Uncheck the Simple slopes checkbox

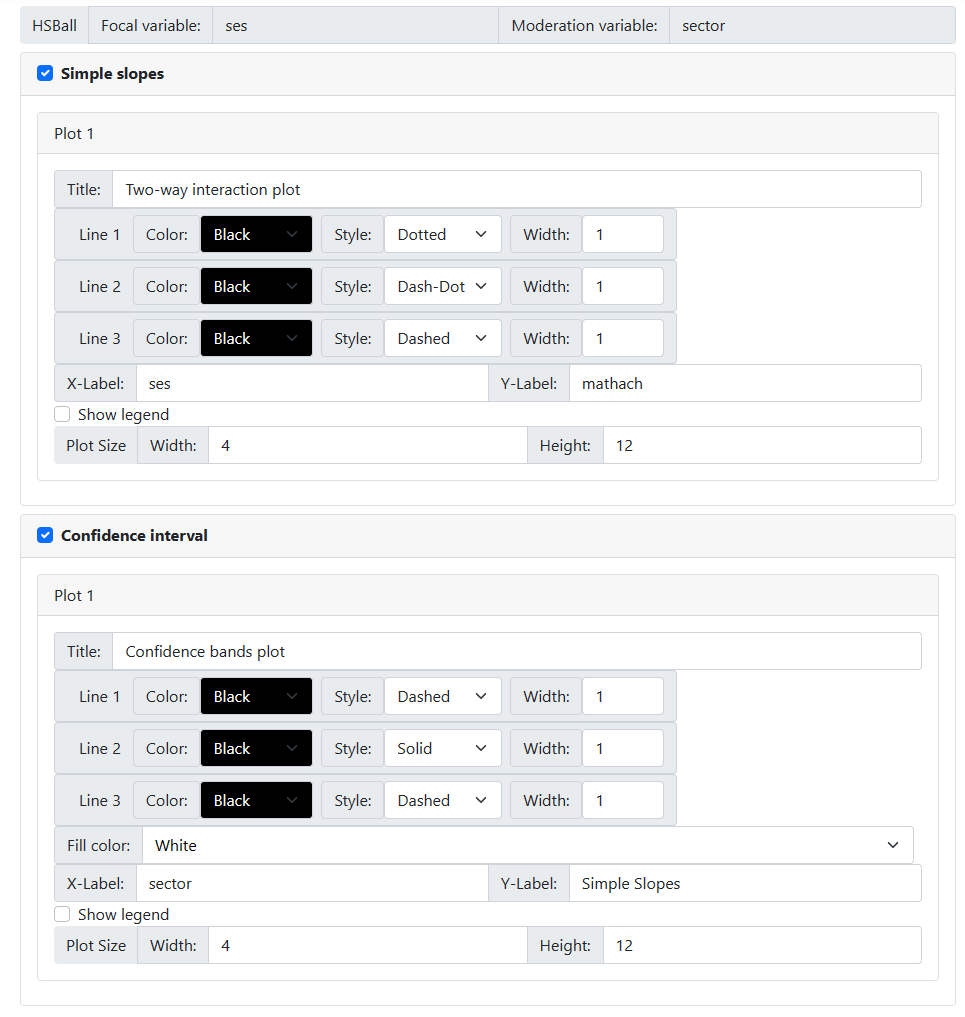[x=45, y=74]
